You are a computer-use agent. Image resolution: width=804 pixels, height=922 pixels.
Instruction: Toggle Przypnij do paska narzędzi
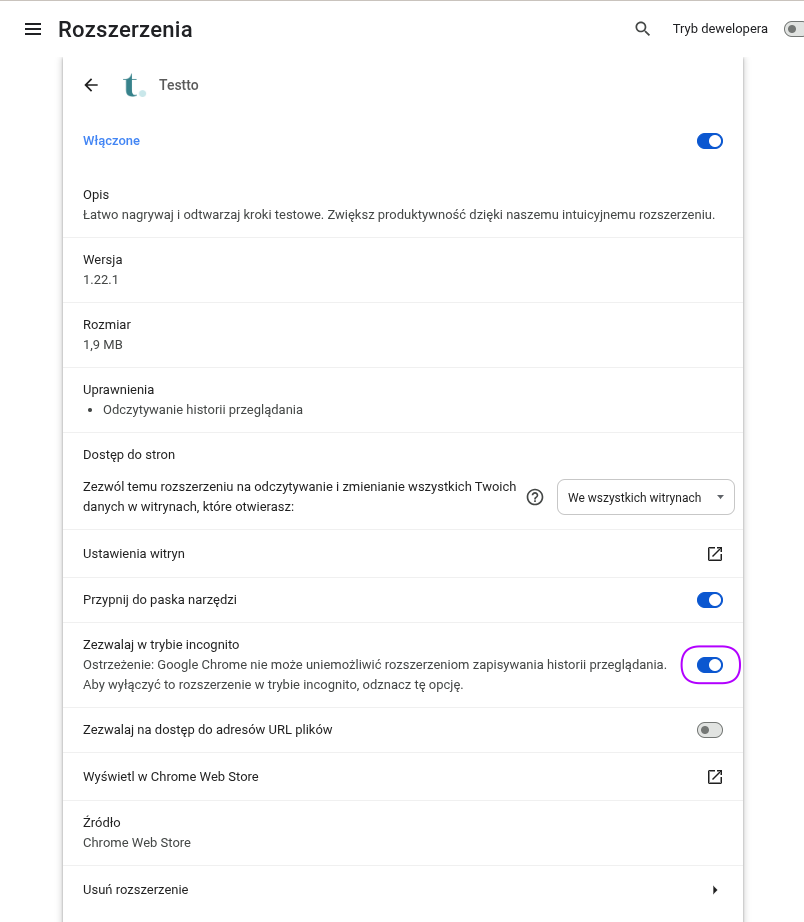coord(709,600)
